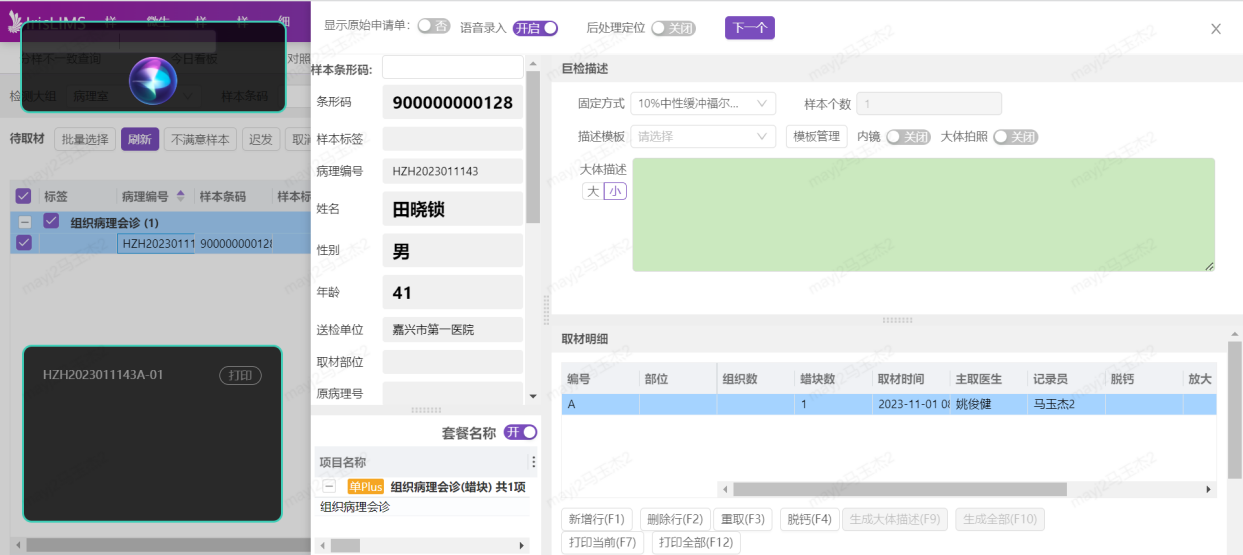Collapse the 组织病理会诊 (1) group row

coord(25,223)
